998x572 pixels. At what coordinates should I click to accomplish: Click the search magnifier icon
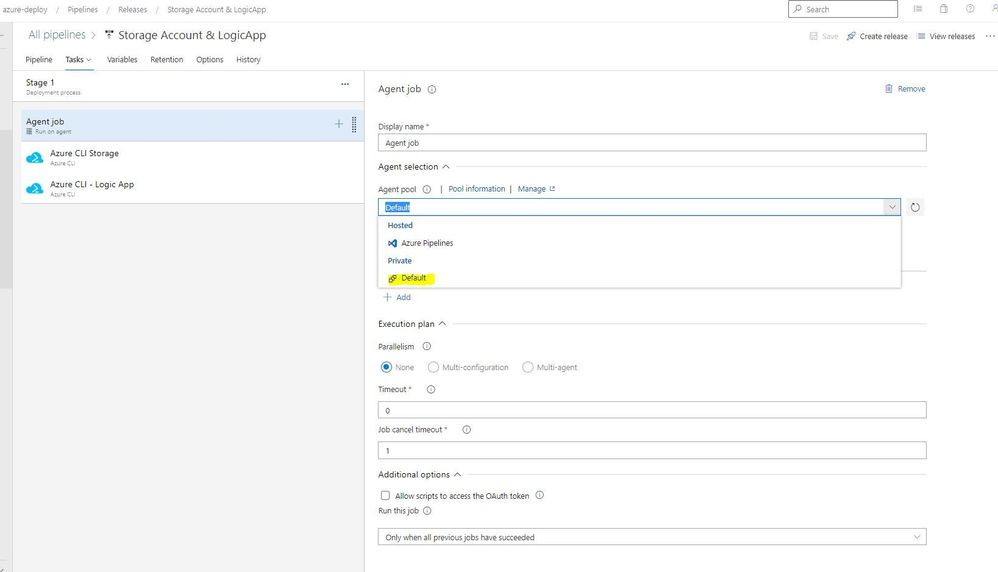click(x=798, y=9)
